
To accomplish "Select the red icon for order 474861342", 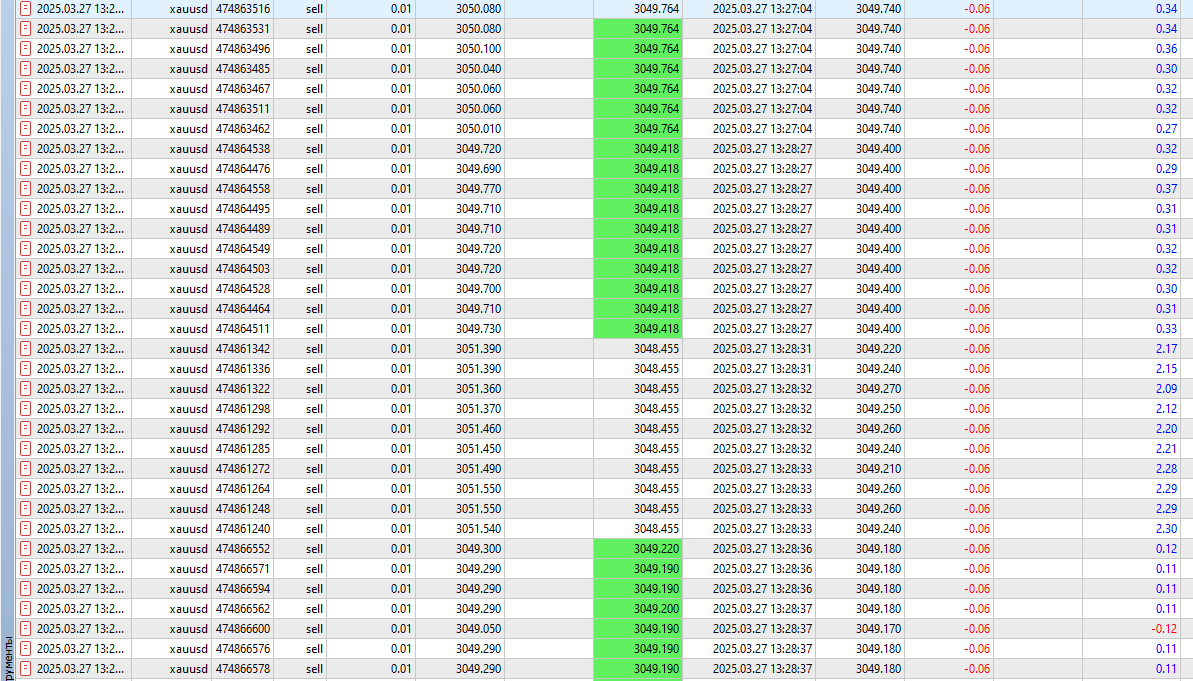I will pos(25,349).
